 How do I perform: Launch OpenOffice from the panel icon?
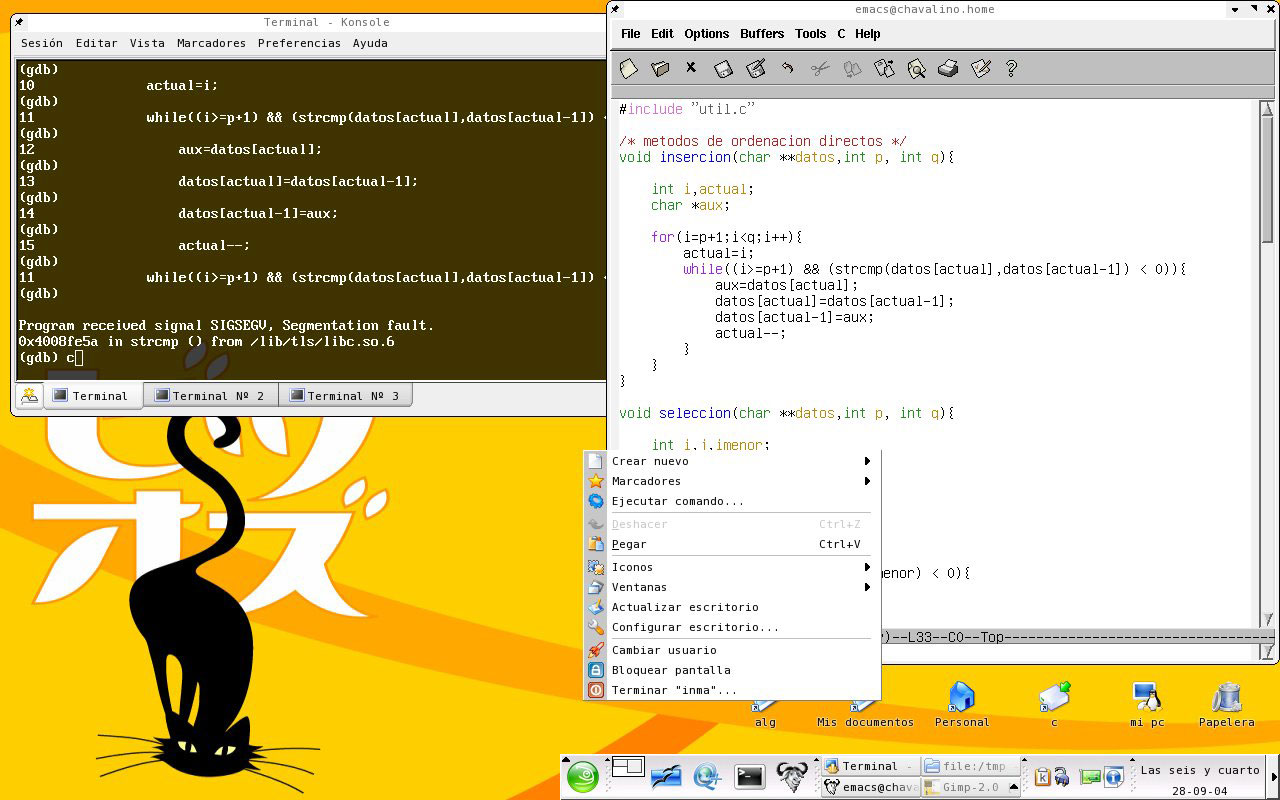click(666, 777)
